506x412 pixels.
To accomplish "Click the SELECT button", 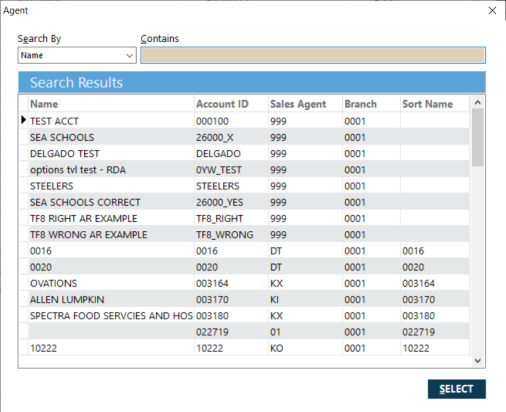I will click(457, 389).
